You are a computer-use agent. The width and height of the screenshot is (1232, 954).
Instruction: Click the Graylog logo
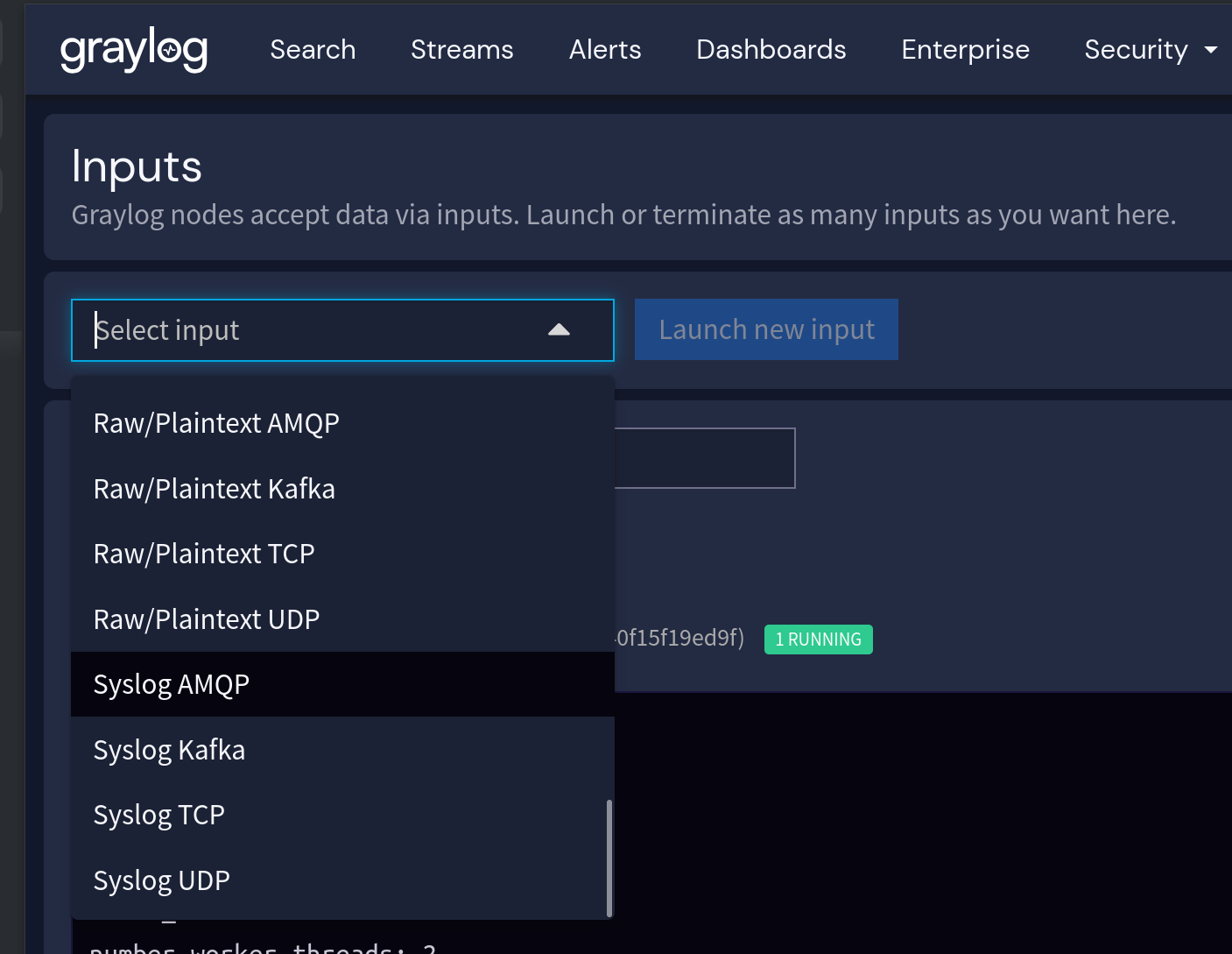point(133,49)
